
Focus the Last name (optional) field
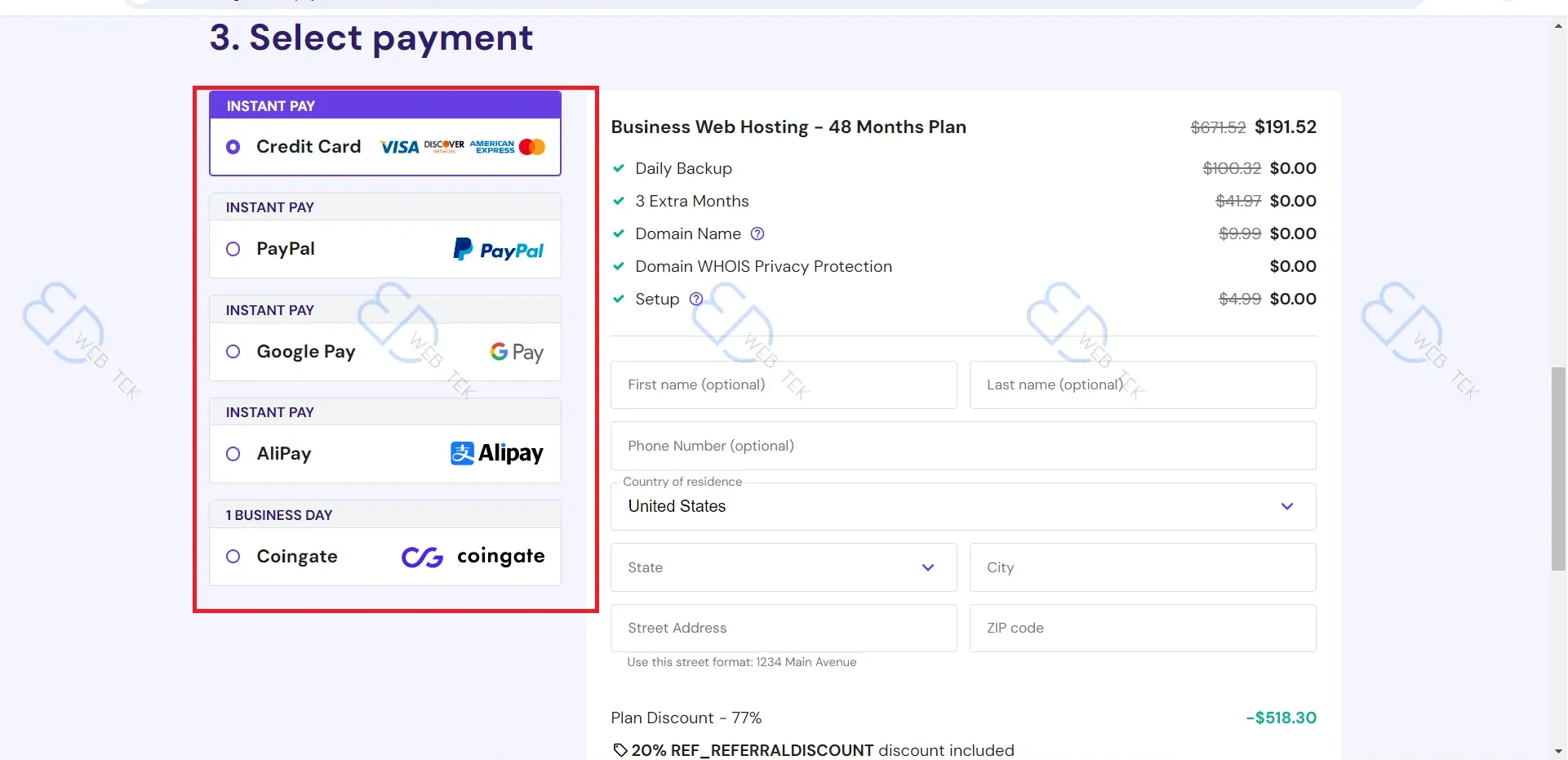[x=1143, y=384]
